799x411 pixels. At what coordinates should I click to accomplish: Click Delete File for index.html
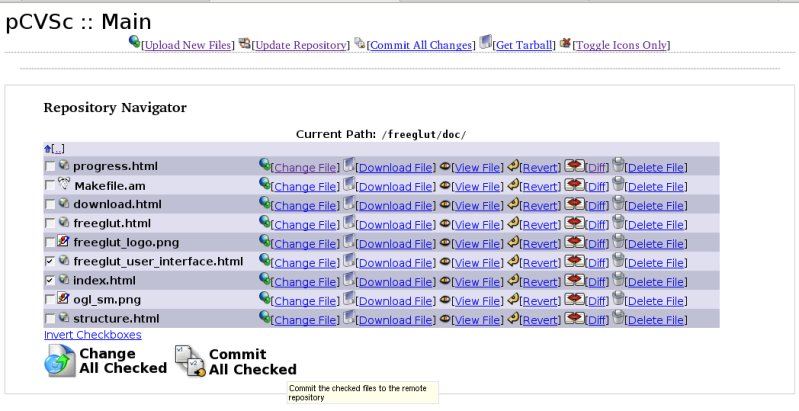coord(656,281)
